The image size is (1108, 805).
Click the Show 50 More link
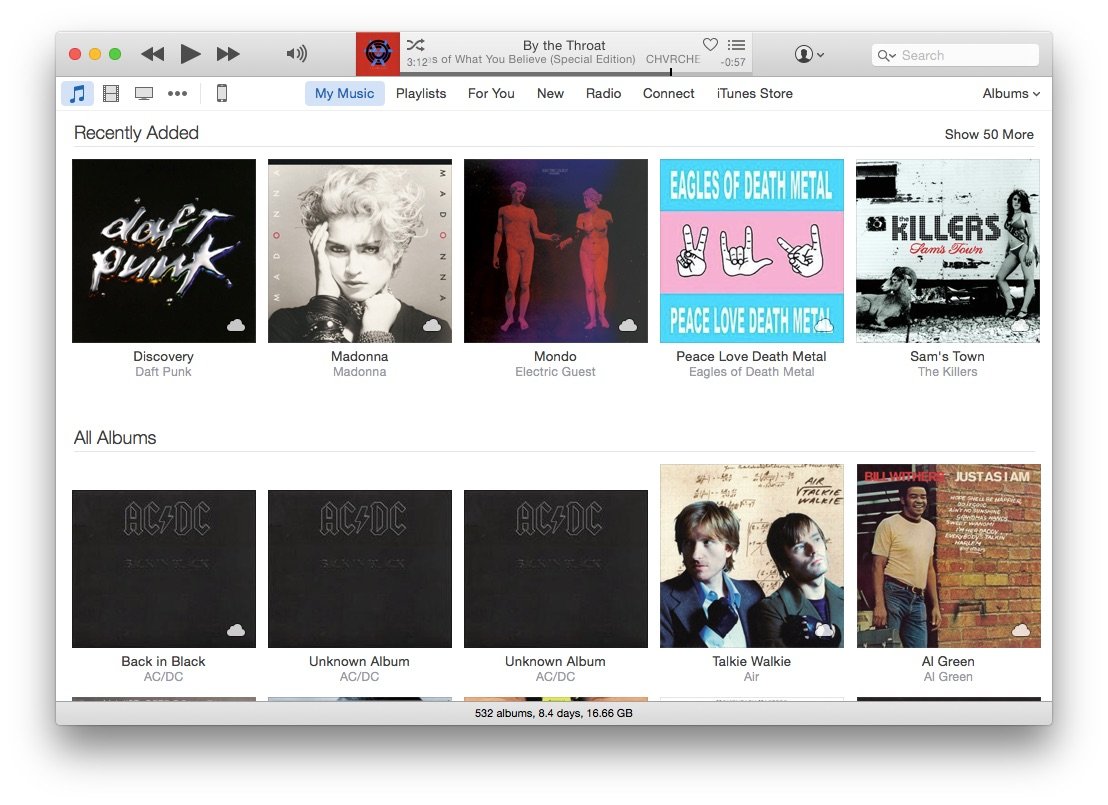pyautogui.click(x=989, y=134)
